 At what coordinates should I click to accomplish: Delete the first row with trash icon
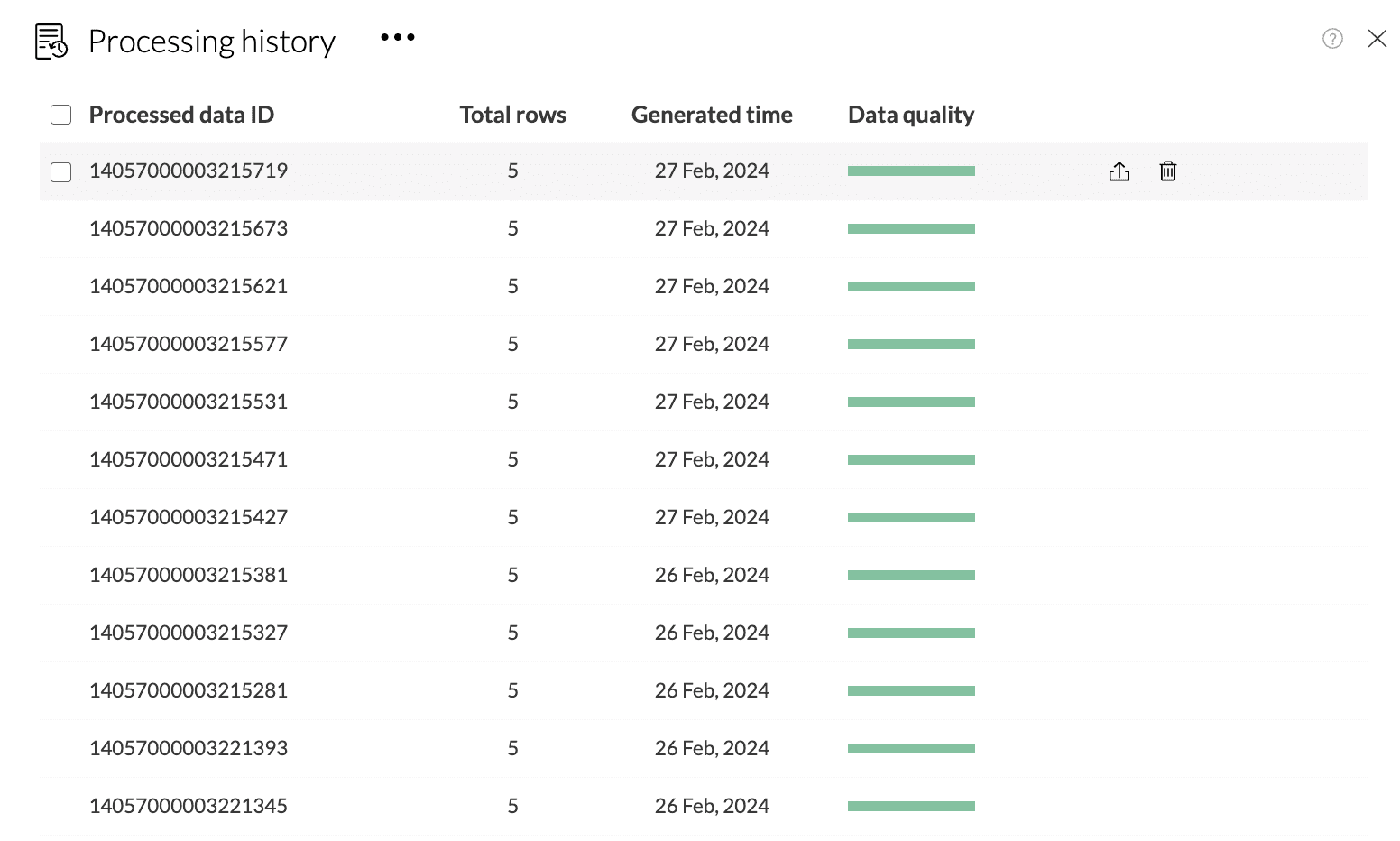pos(1168,171)
